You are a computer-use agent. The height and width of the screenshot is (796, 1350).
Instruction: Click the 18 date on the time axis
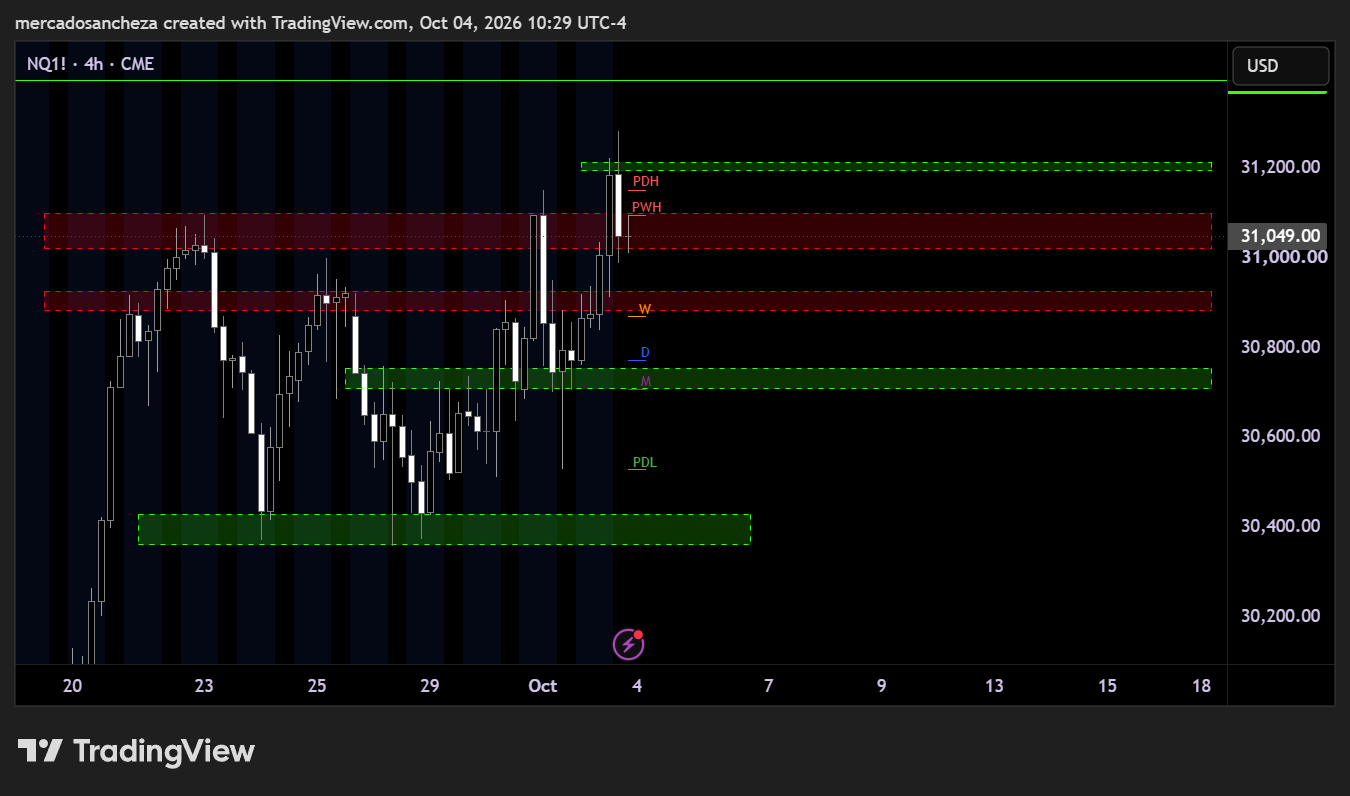coord(1202,686)
